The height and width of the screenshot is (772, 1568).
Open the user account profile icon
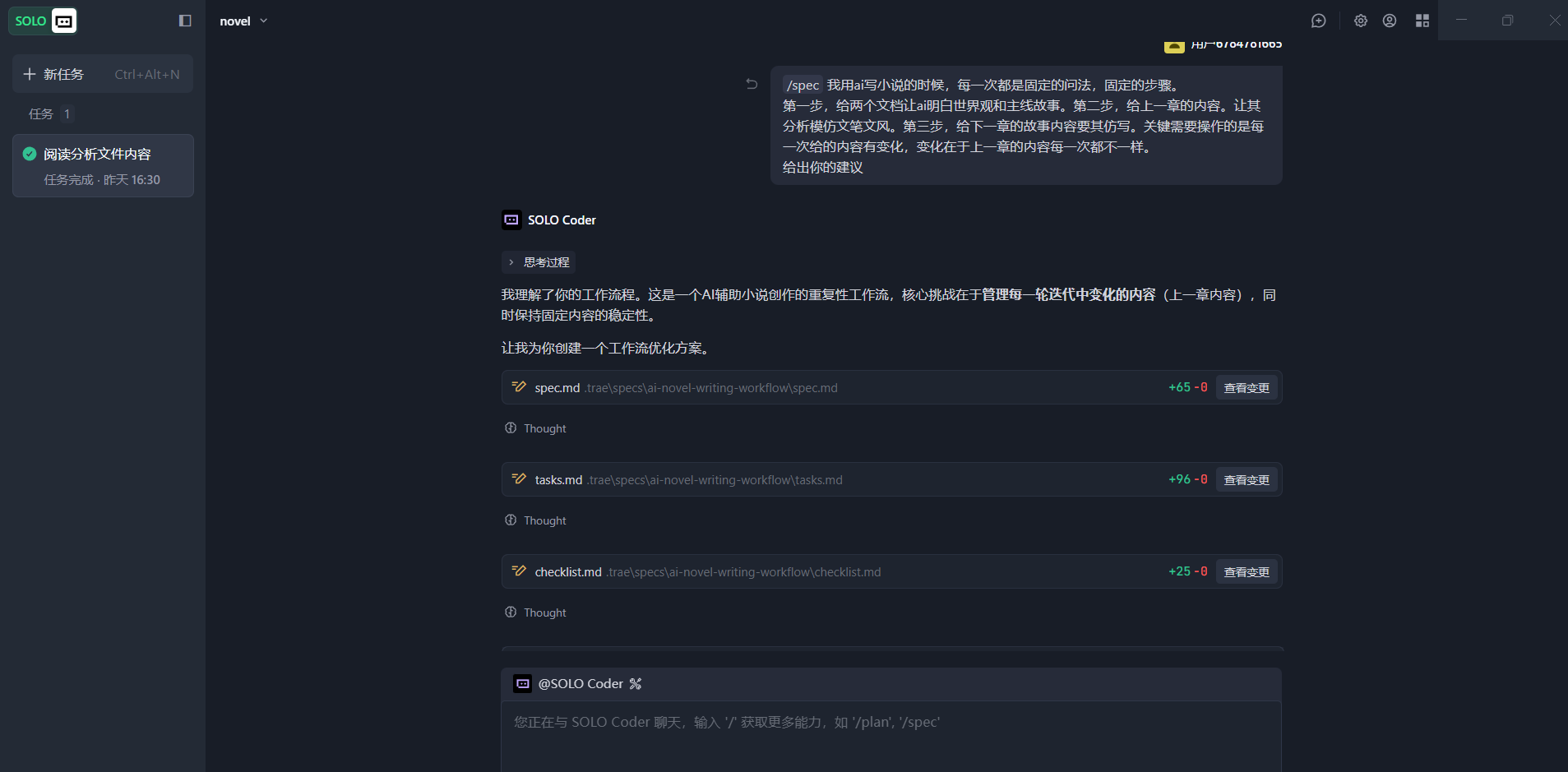click(x=1389, y=21)
